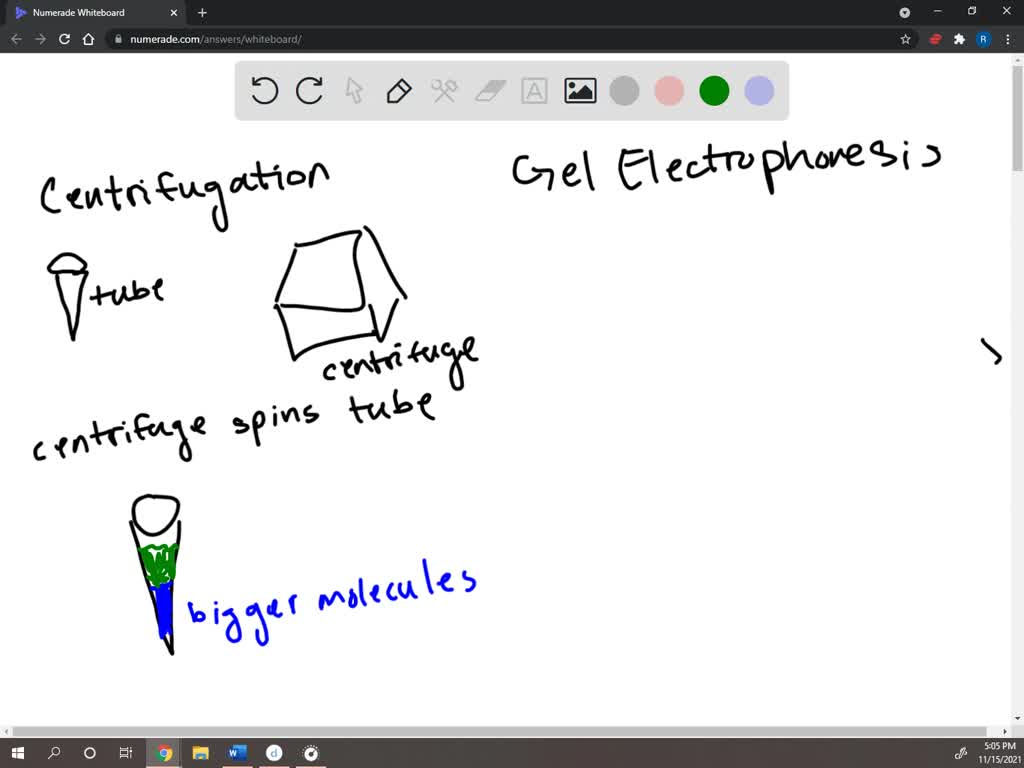Image resolution: width=1024 pixels, height=768 pixels.
Task: Open the Text tool
Action: 534,90
